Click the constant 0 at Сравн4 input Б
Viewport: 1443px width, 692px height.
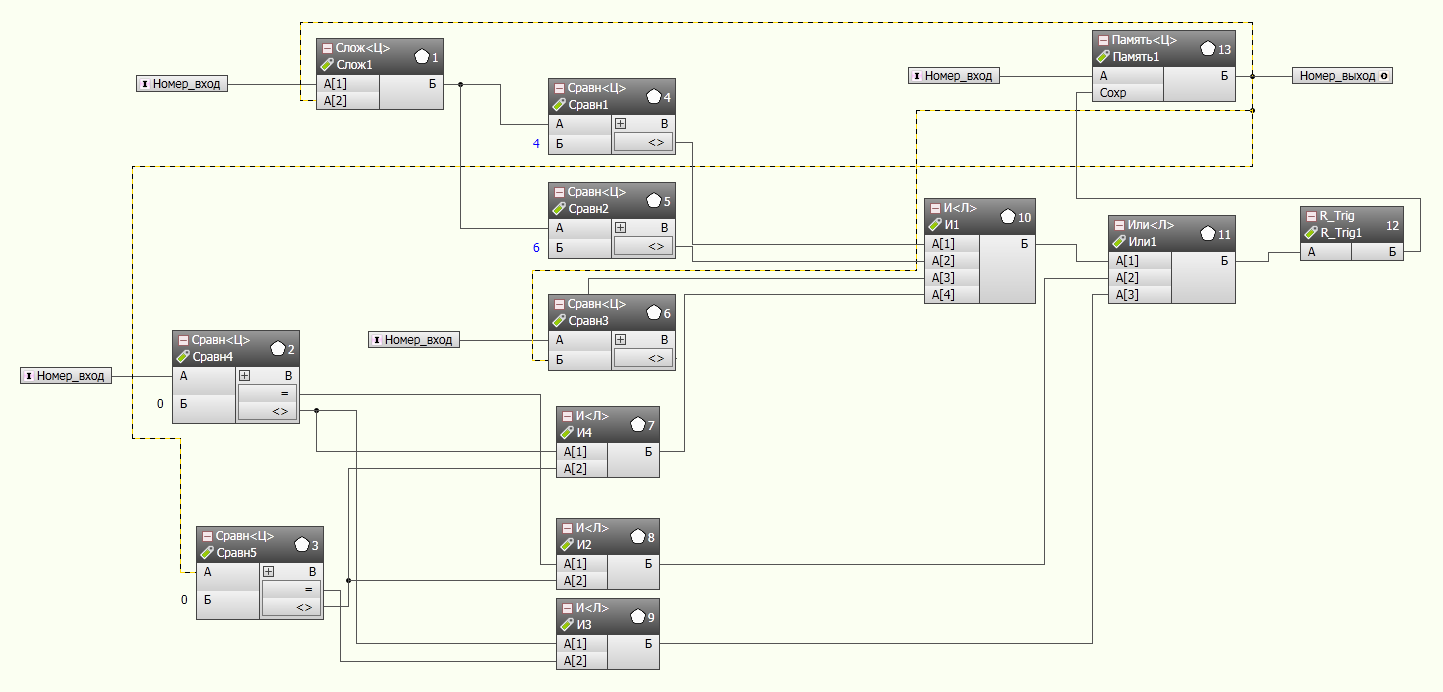pyautogui.click(x=160, y=404)
